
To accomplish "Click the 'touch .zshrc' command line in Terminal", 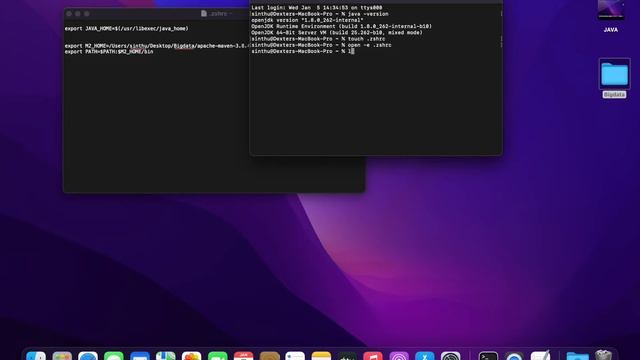I will (x=318, y=39).
